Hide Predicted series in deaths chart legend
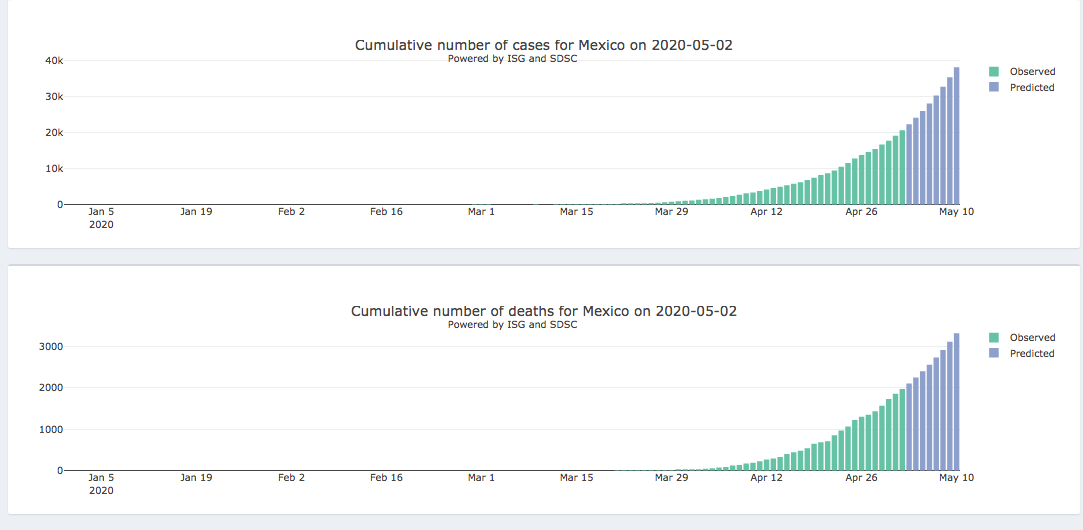1083x530 pixels. 1032,354
